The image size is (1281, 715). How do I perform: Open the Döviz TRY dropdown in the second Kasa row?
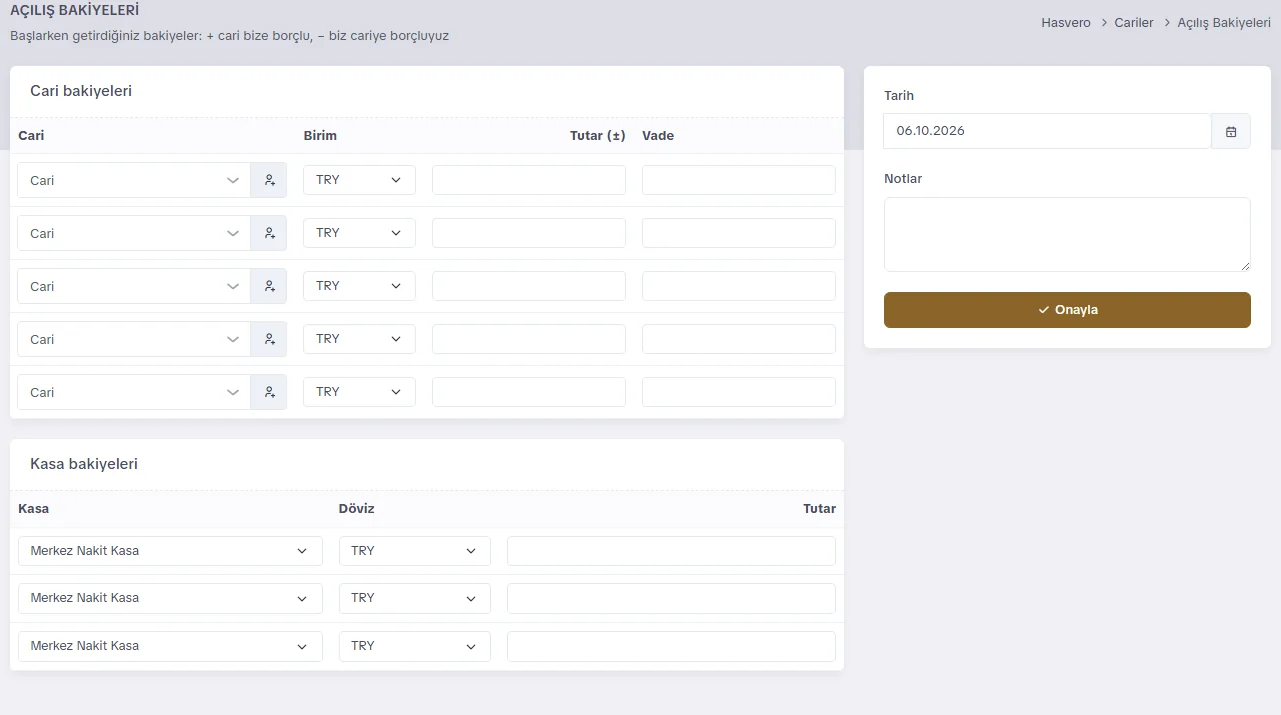415,598
